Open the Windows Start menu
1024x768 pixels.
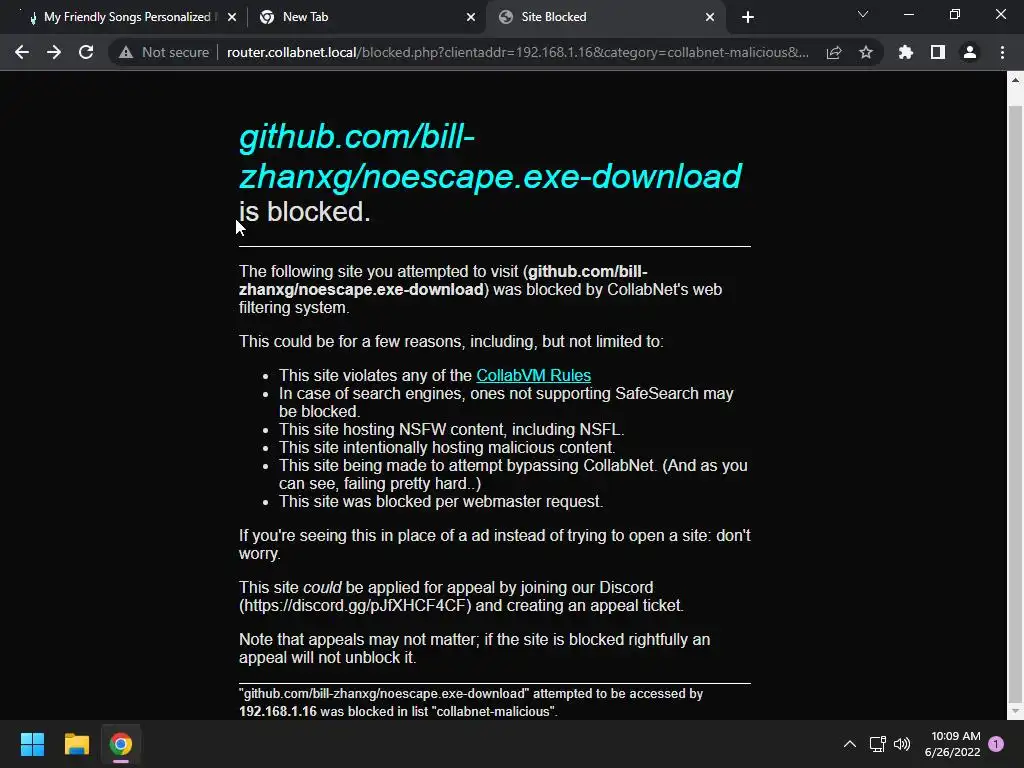[32, 744]
